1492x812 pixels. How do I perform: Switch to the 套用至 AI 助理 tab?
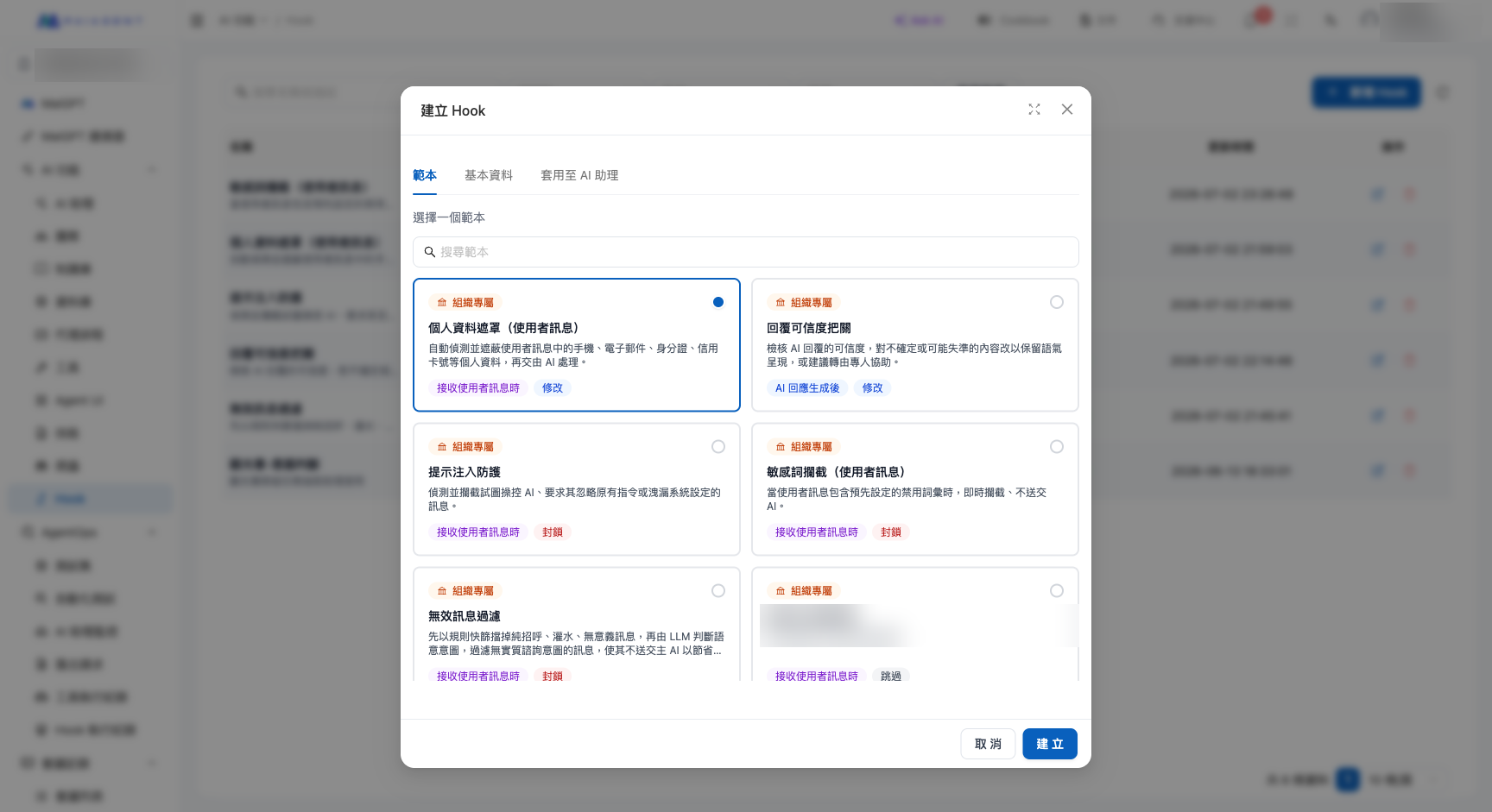[x=579, y=175]
